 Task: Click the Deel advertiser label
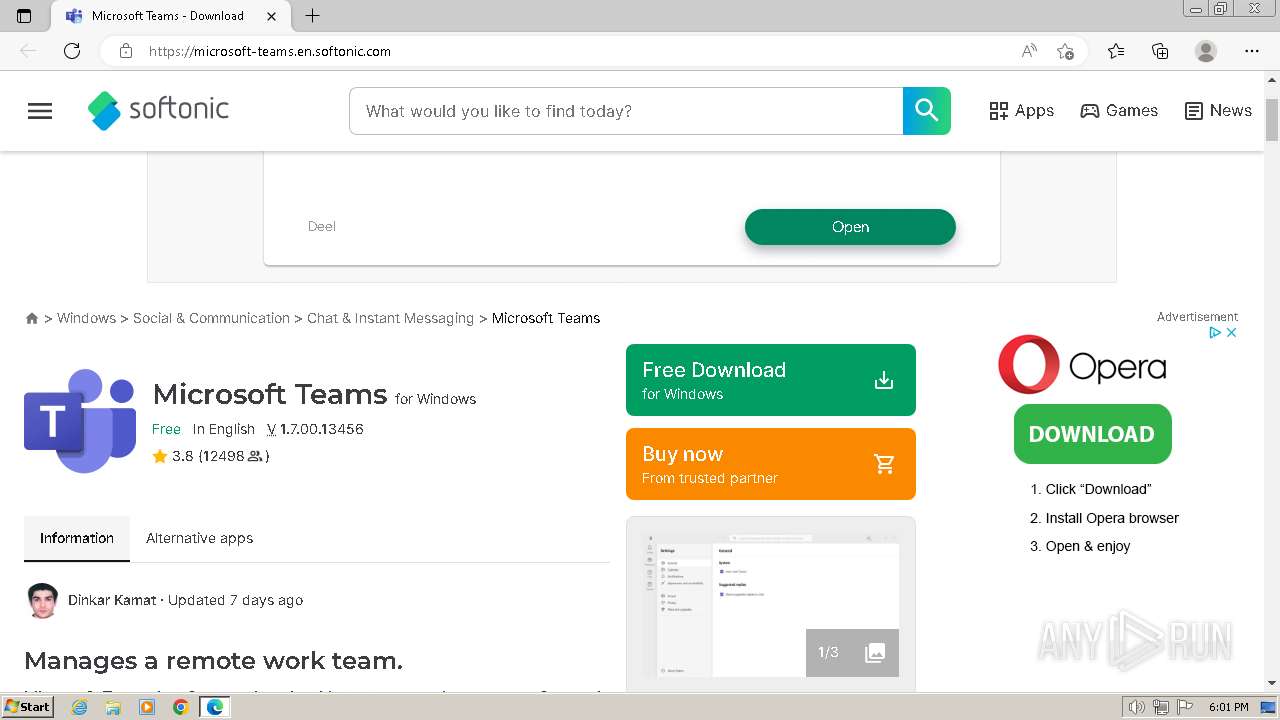tap(322, 227)
